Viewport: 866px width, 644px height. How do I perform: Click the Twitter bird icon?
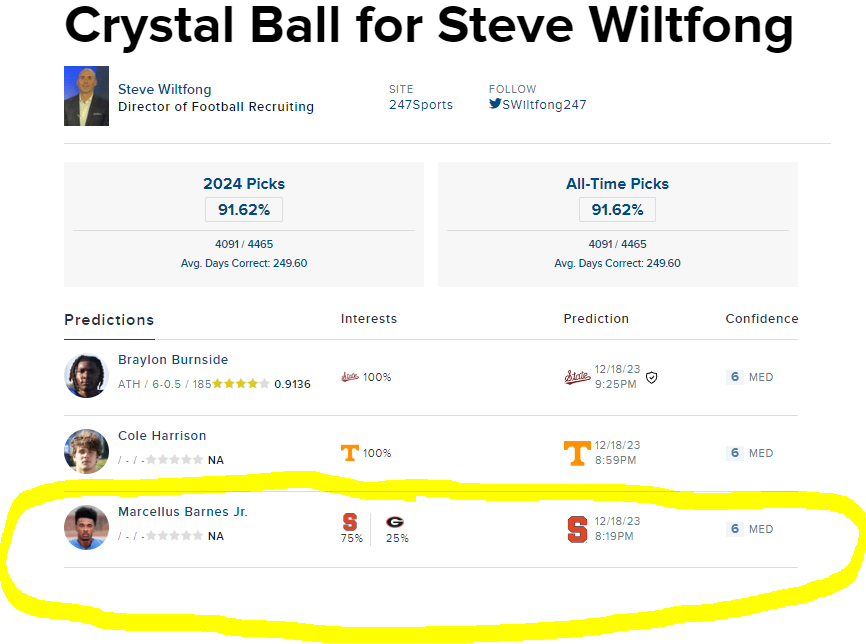coord(495,104)
